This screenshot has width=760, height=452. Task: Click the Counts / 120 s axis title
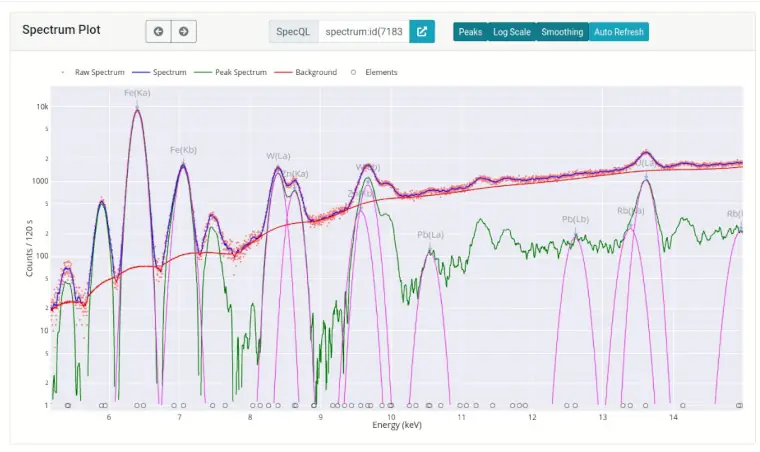29,248
